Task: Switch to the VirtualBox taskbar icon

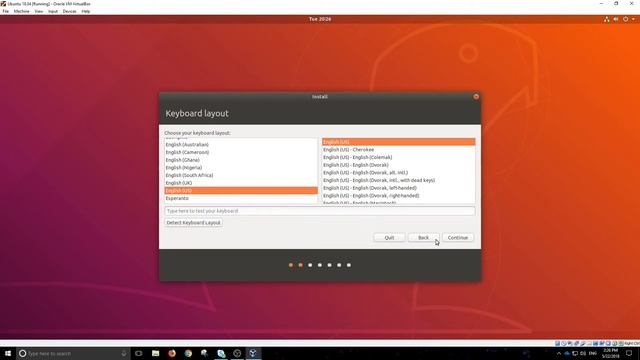Action: click(253, 353)
